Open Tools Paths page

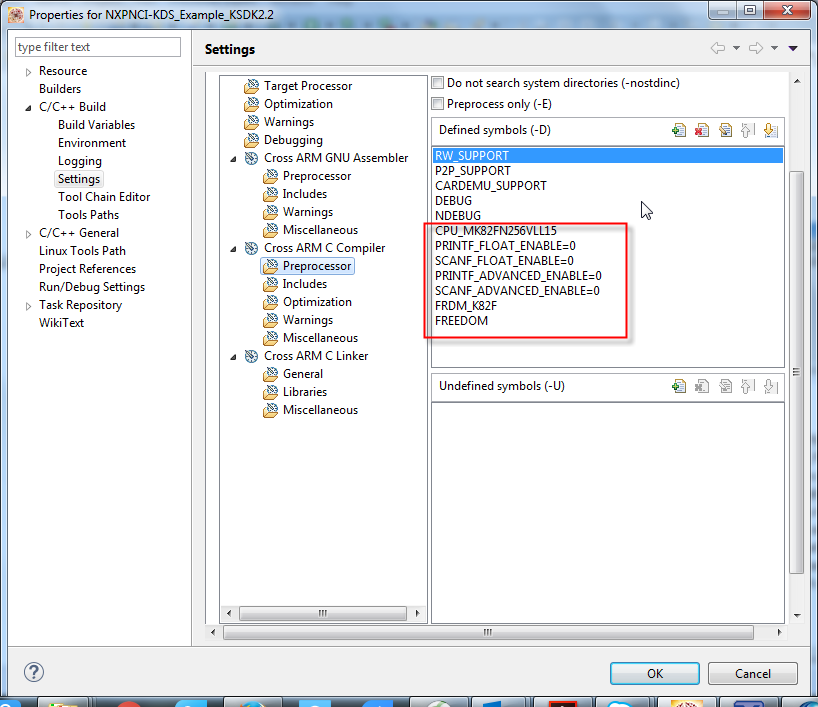pyautogui.click(x=88, y=215)
